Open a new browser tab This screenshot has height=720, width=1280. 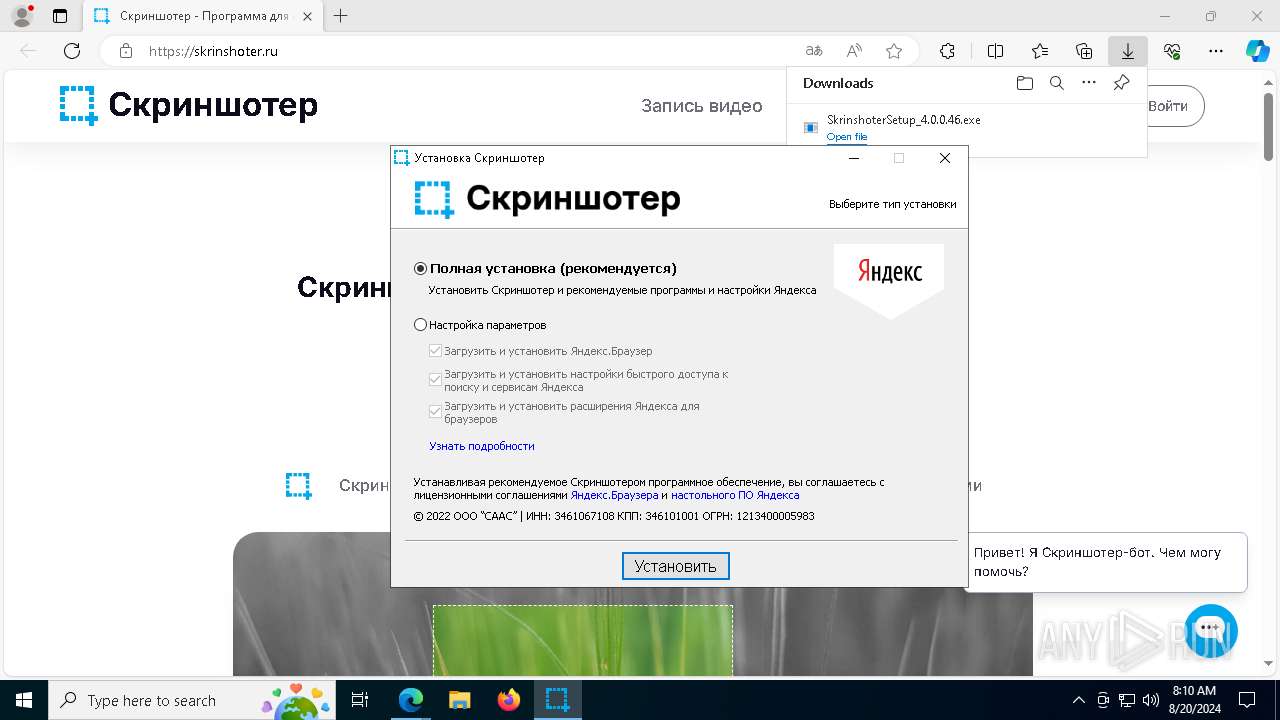coord(341,16)
